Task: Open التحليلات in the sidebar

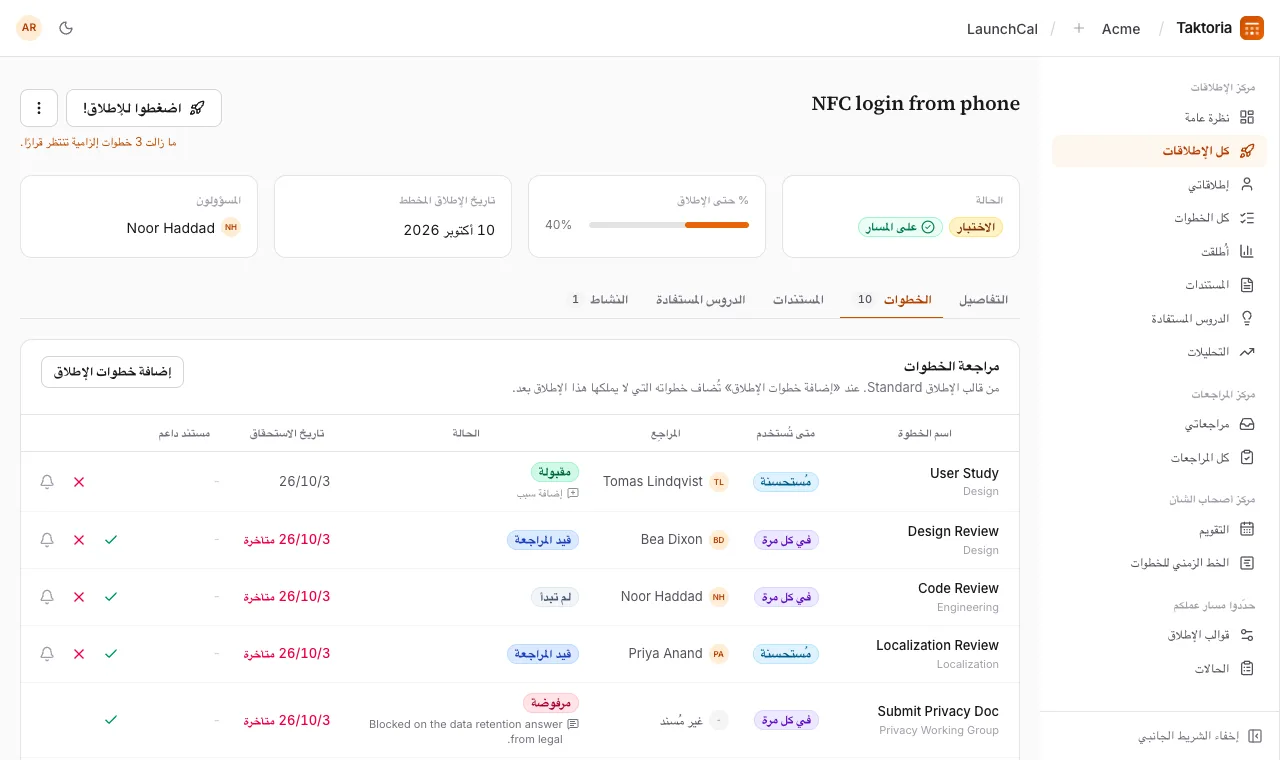Action: pos(1159,352)
